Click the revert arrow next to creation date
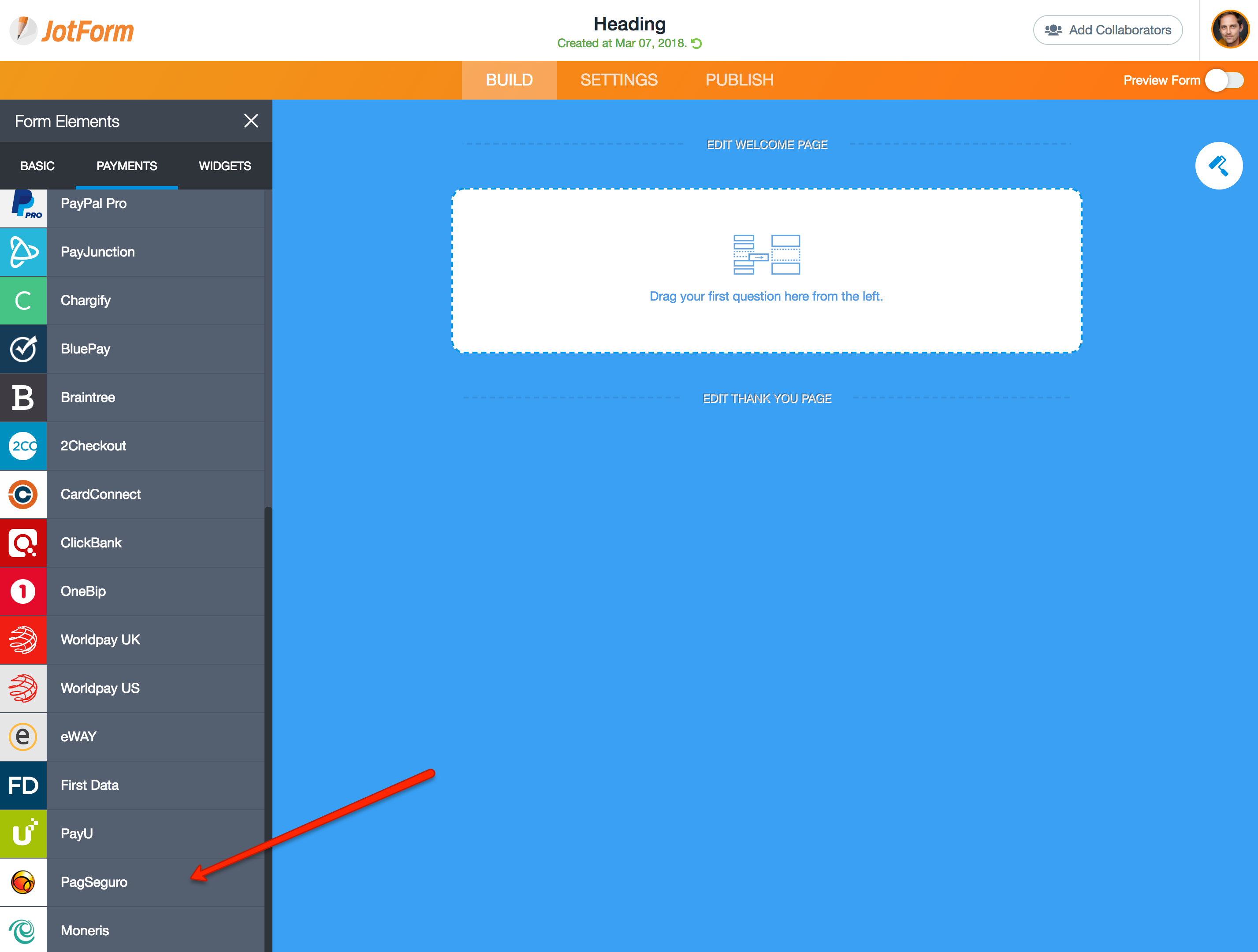This screenshot has height=952, width=1258. coord(697,44)
